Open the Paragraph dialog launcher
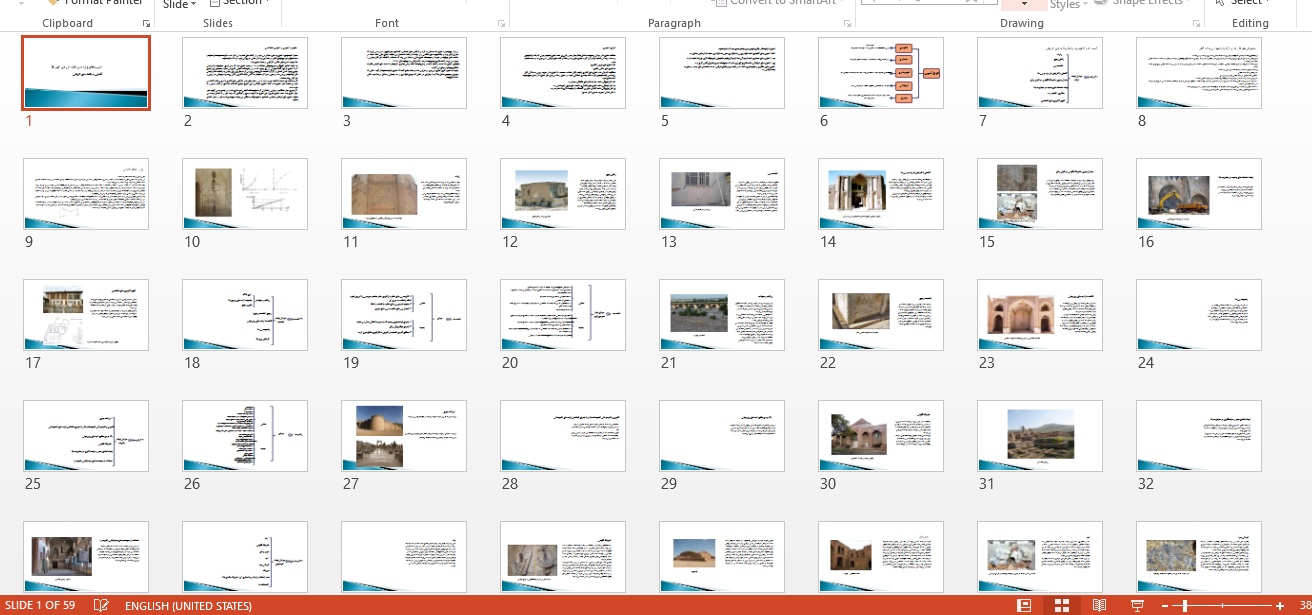The height and width of the screenshot is (615, 1312). (x=846, y=23)
